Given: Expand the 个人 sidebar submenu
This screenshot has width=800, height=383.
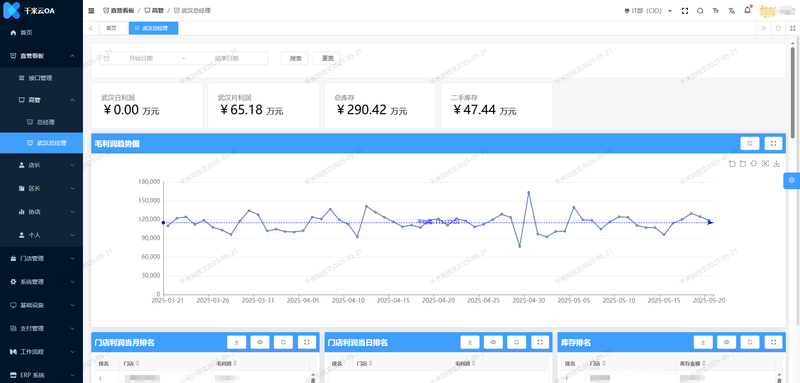Looking at the screenshot, I should tap(41, 235).
